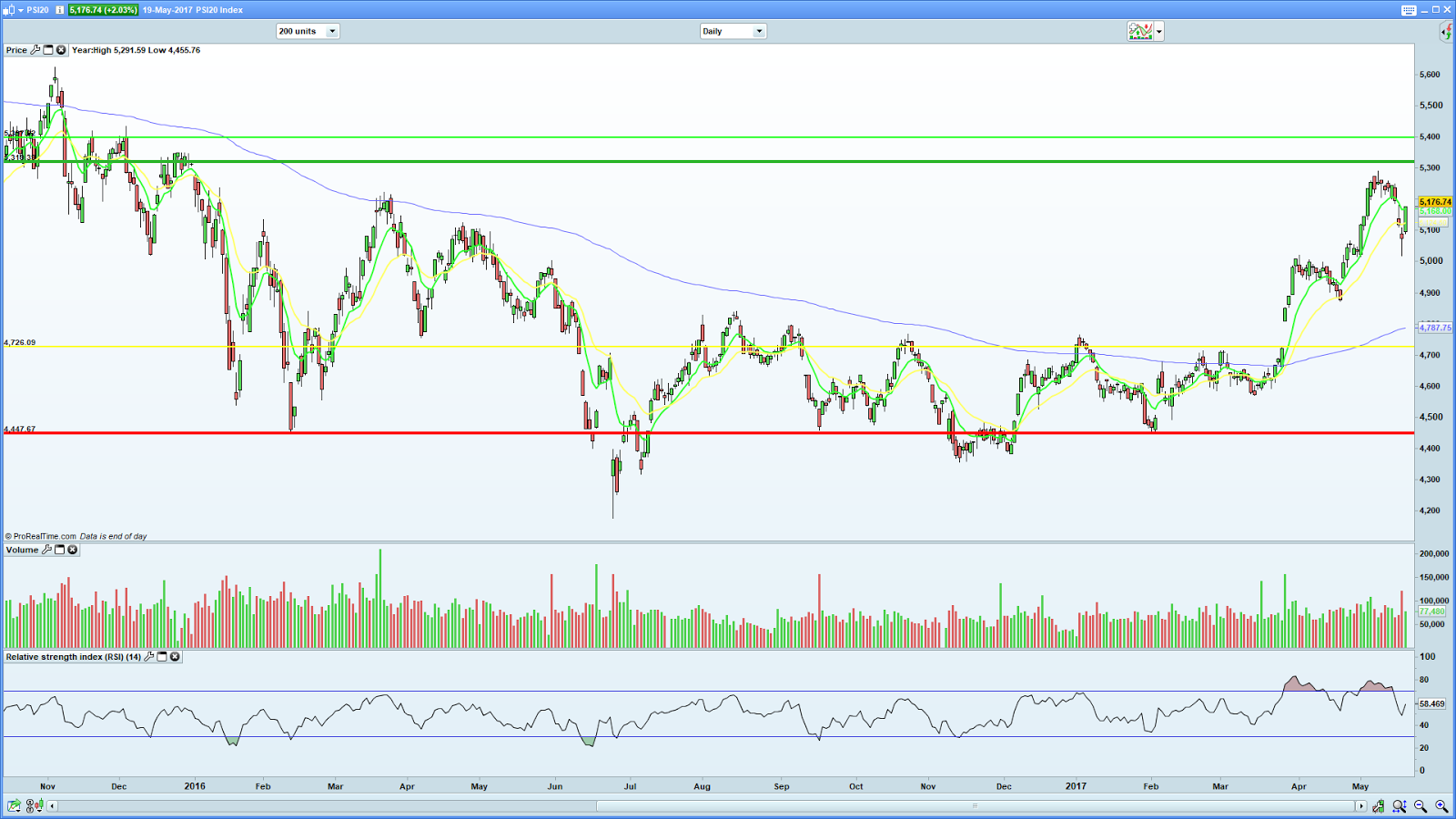Click the Relative strength index (RSI) (14) label

click(x=74, y=656)
